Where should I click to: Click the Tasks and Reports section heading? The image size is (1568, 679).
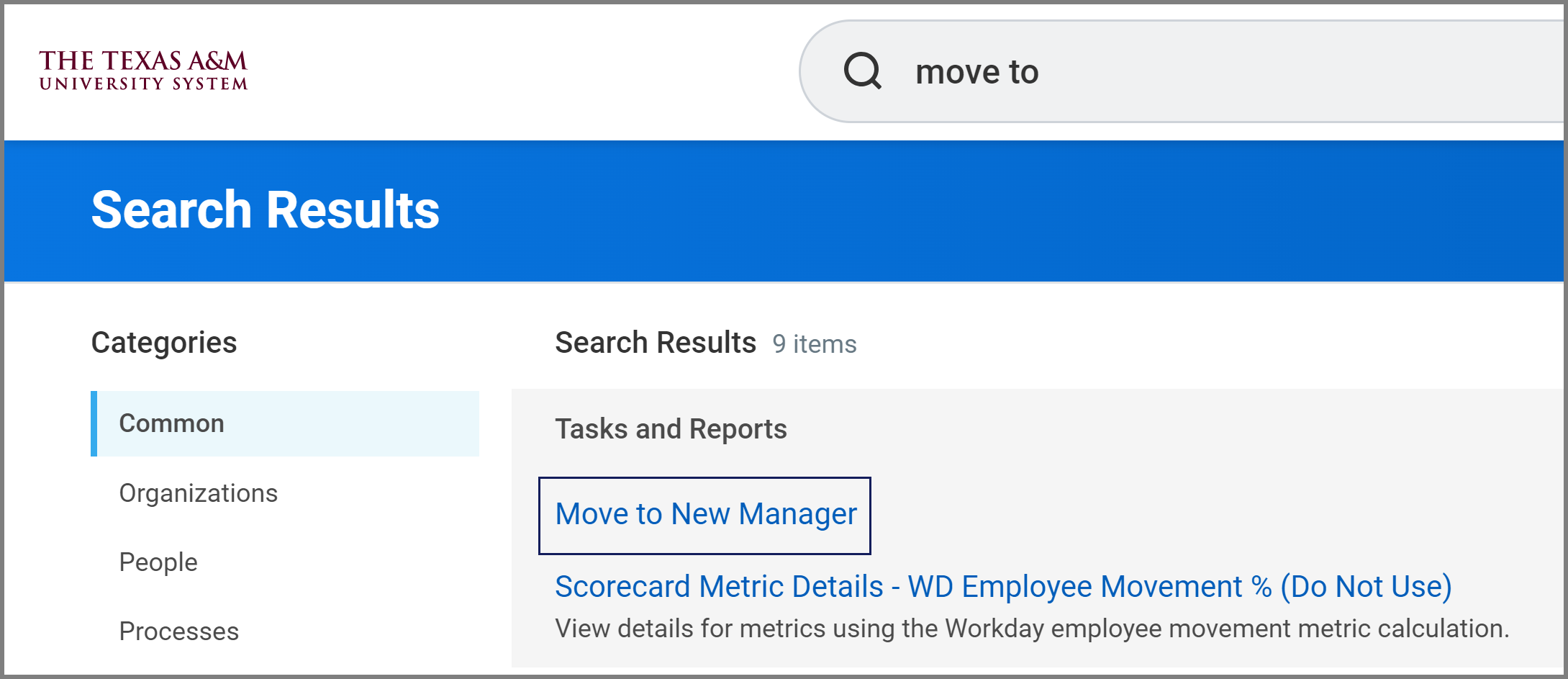click(x=671, y=429)
